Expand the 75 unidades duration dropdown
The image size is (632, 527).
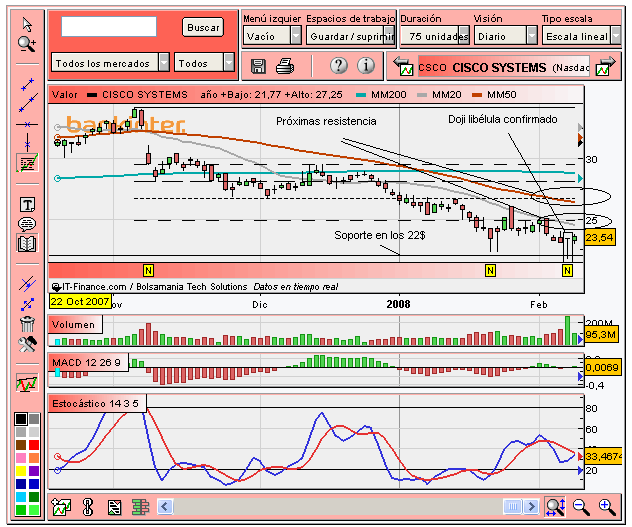tap(434, 36)
